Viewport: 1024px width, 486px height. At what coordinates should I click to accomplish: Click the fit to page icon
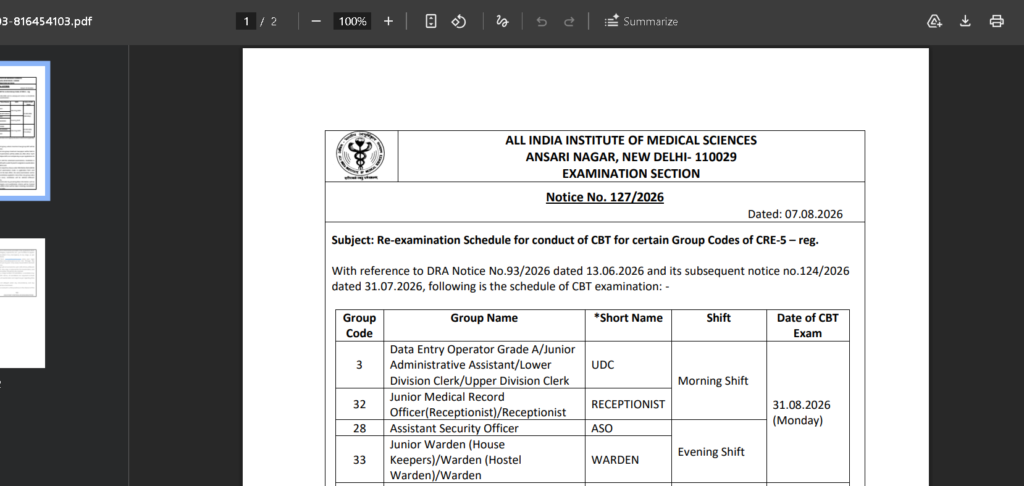coord(430,22)
